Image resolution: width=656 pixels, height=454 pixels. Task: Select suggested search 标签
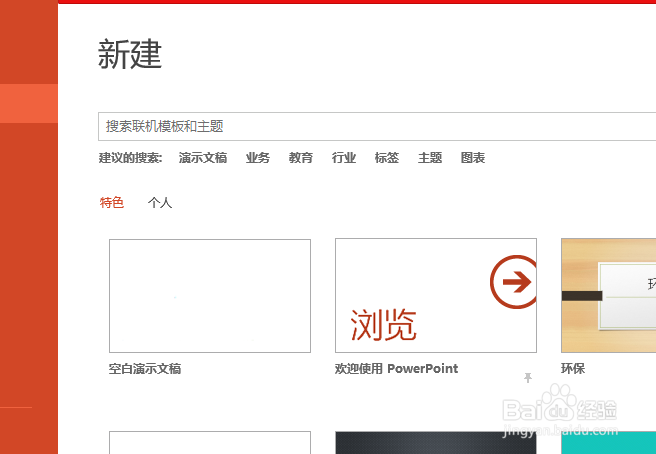coord(387,158)
